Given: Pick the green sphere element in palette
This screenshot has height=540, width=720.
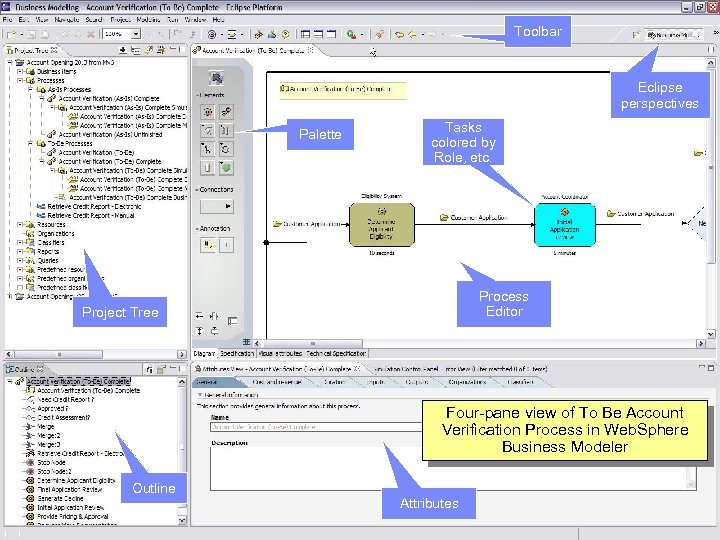Looking at the screenshot, I should tap(225, 168).
